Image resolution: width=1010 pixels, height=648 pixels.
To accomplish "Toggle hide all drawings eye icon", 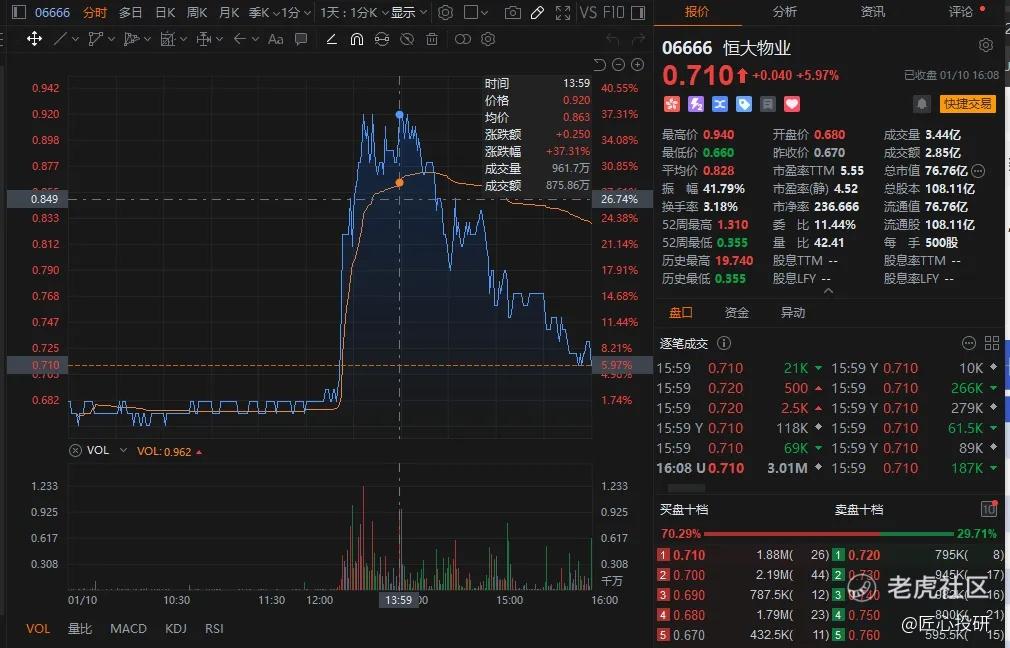I will tap(407, 39).
